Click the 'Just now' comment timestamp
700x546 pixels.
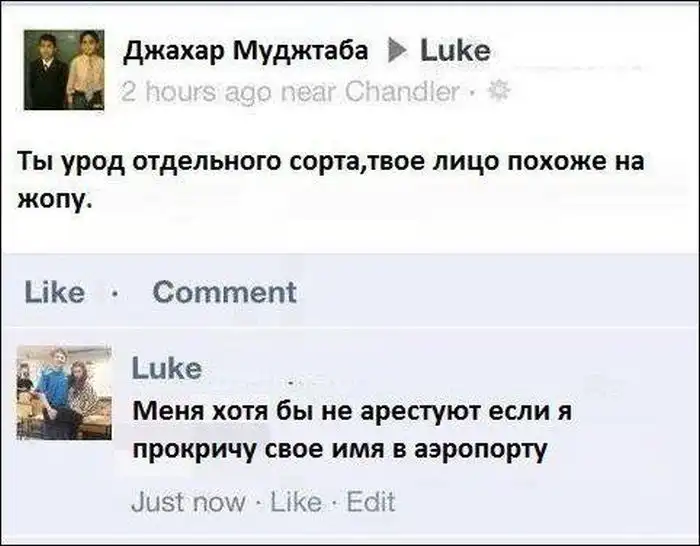point(188,502)
